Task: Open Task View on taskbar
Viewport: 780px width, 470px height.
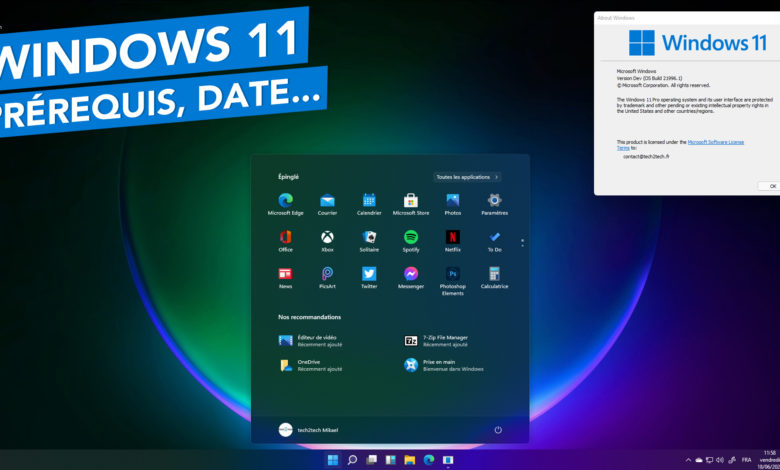Action: pos(371,460)
